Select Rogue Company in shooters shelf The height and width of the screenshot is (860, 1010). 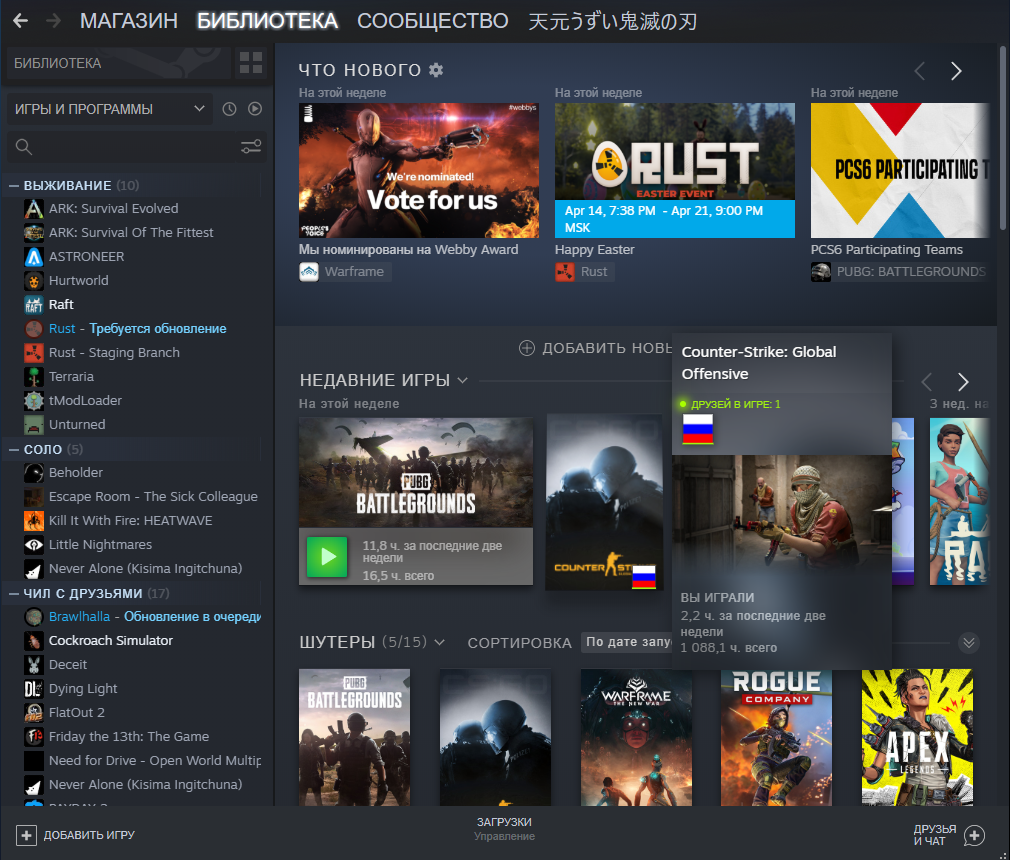776,738
